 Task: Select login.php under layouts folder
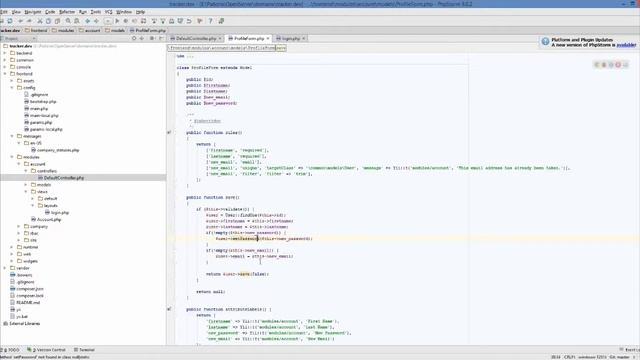57,213
